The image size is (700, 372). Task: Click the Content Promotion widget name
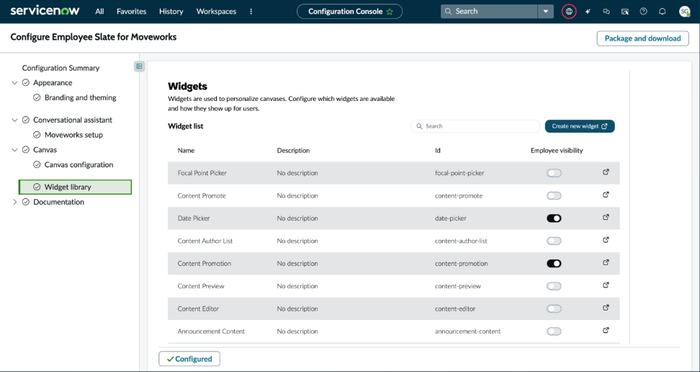point(204,263)
